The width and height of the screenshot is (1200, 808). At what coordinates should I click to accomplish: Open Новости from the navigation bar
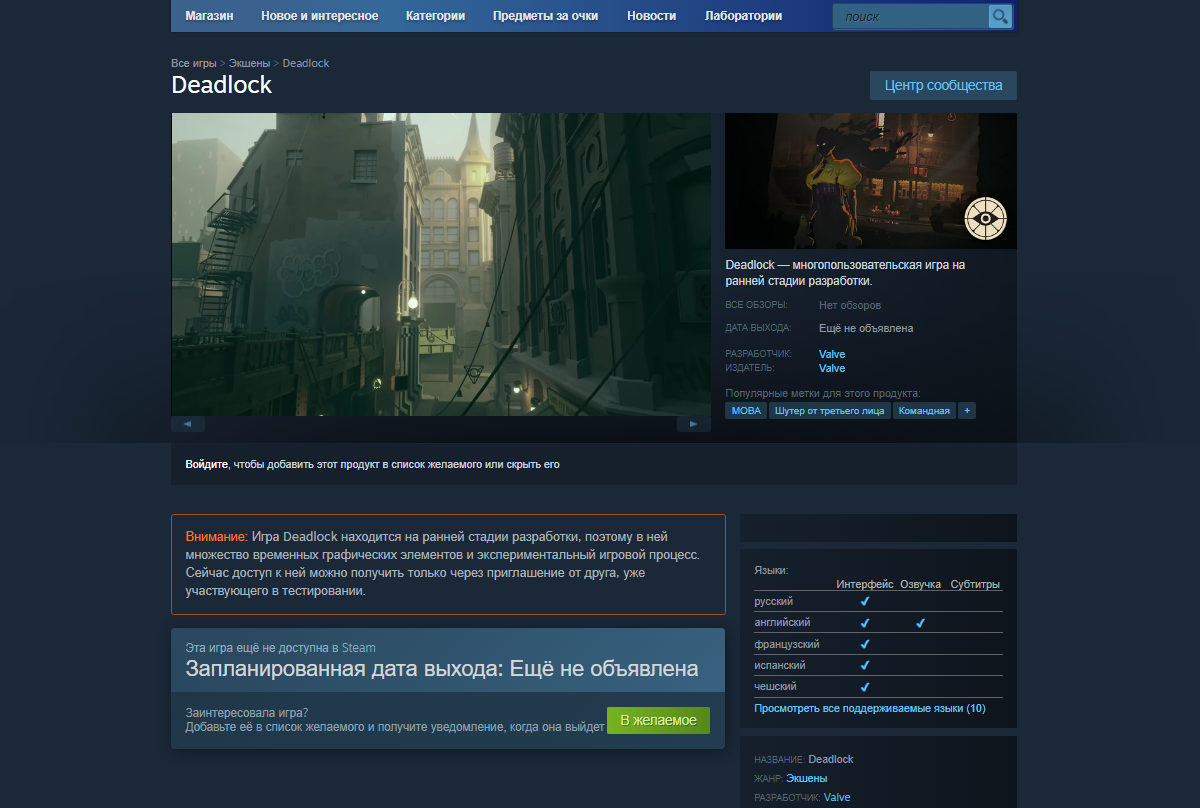(x=651, y=16)
